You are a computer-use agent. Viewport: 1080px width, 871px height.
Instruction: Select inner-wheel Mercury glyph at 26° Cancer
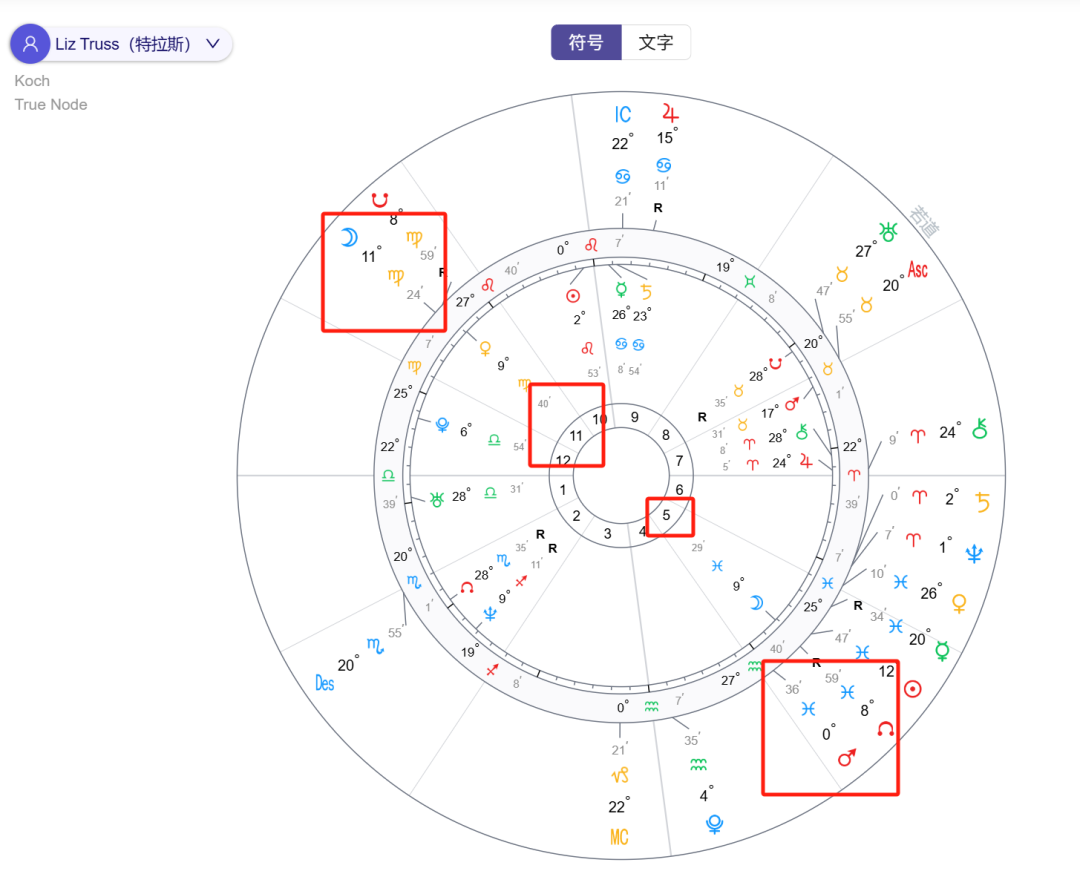pos(621,289)
